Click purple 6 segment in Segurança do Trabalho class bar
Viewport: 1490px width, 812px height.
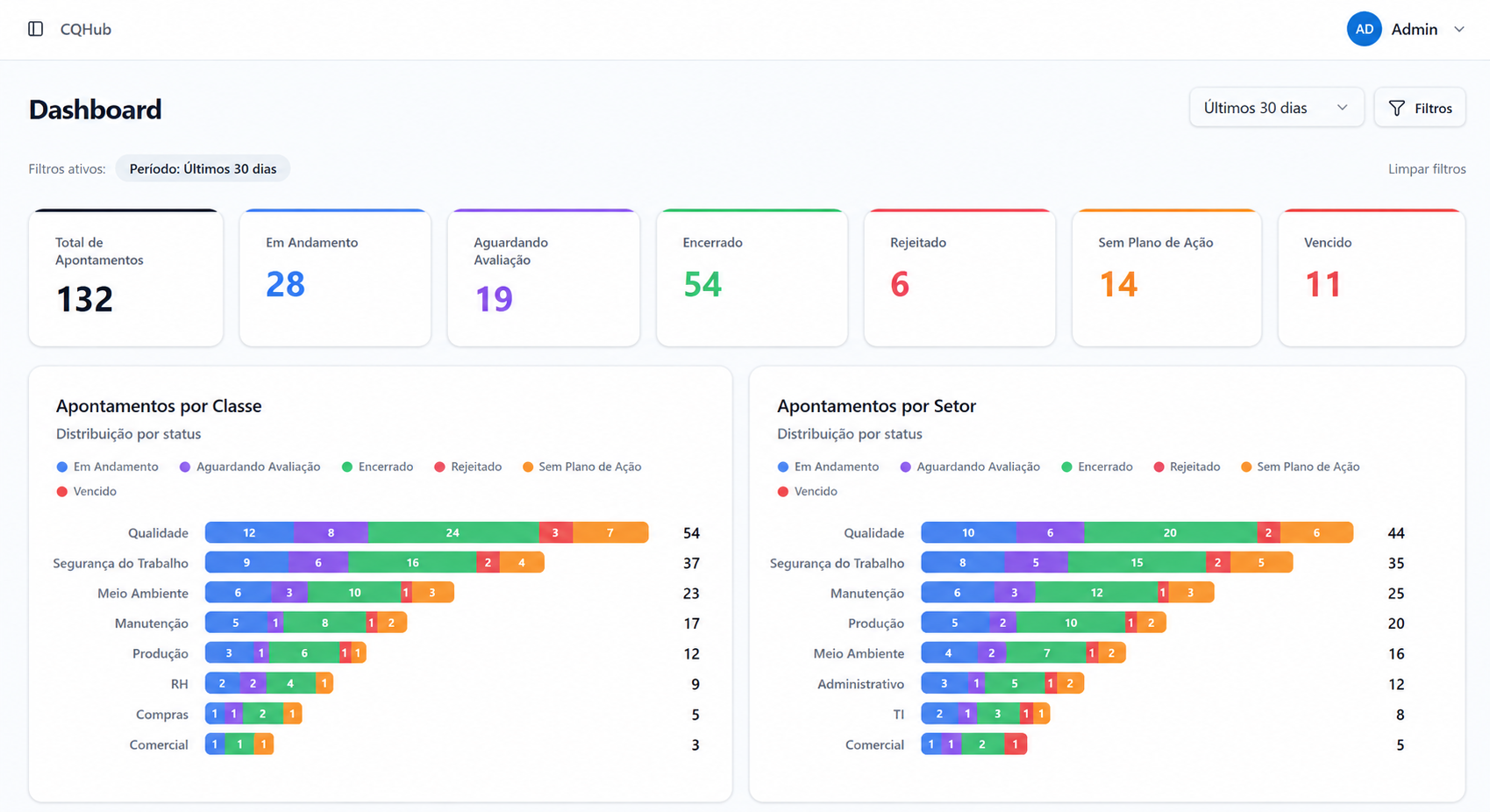(318, 562)
